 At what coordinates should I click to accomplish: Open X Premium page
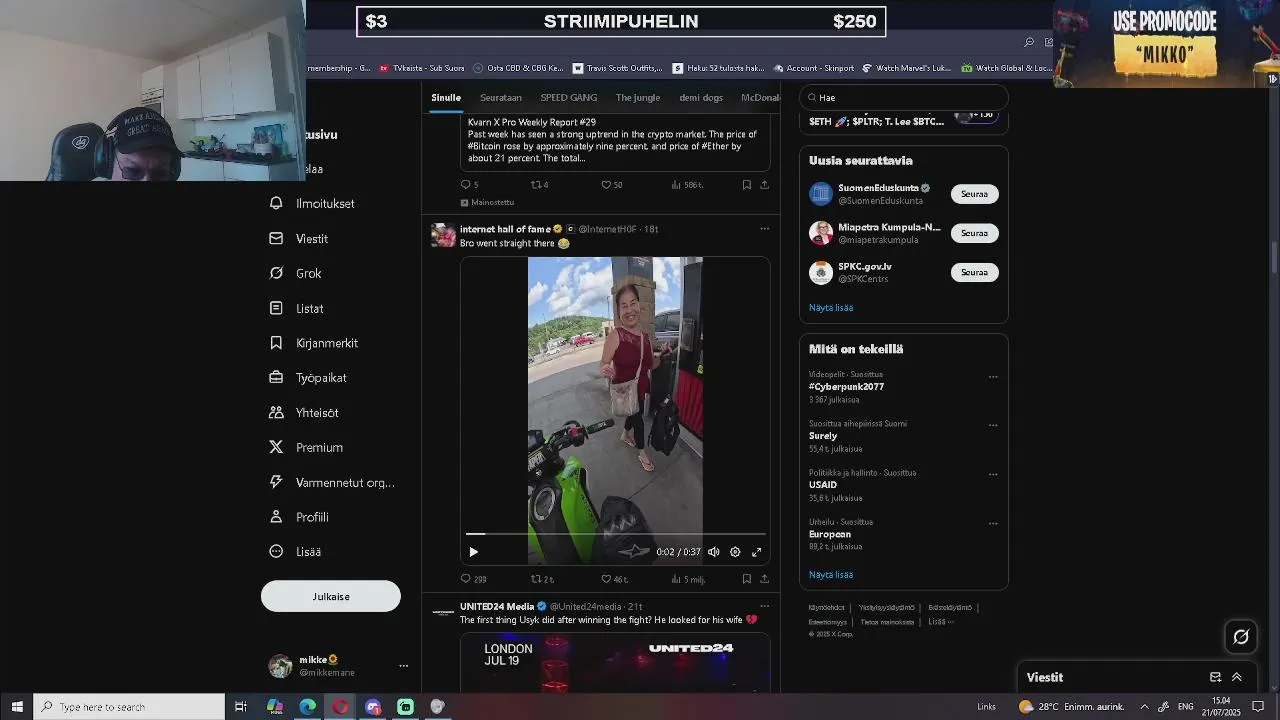(306, 448)
